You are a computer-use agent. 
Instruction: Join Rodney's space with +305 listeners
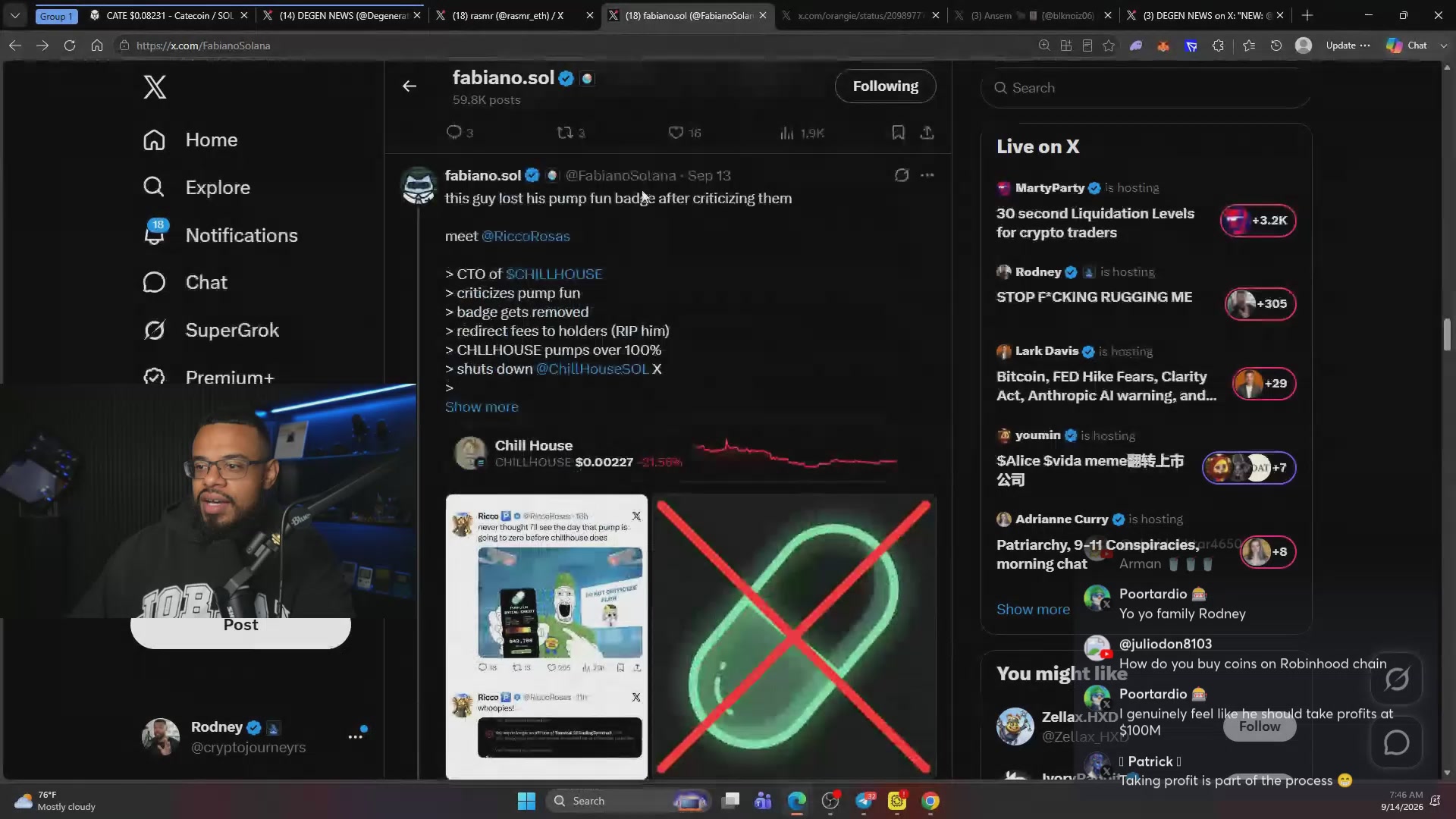tap(1260, 304)
